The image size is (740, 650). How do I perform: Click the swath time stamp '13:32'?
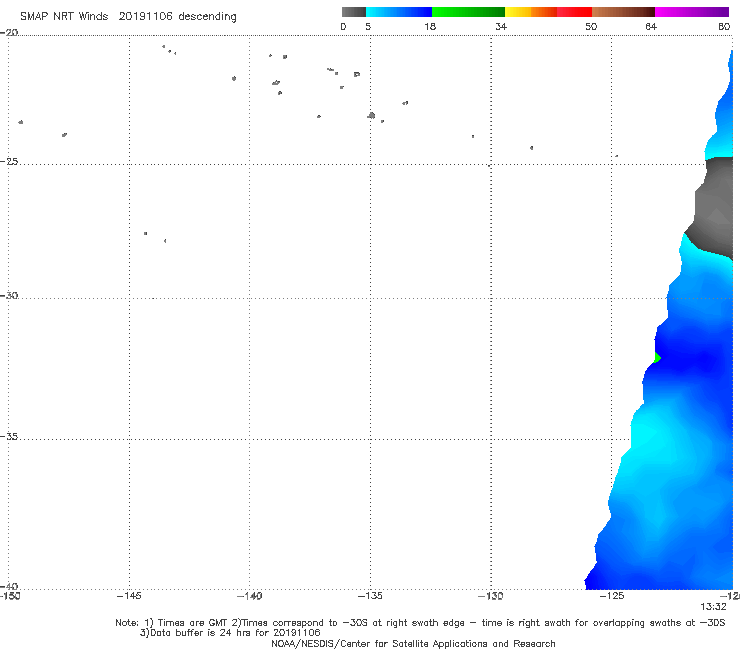713,607
